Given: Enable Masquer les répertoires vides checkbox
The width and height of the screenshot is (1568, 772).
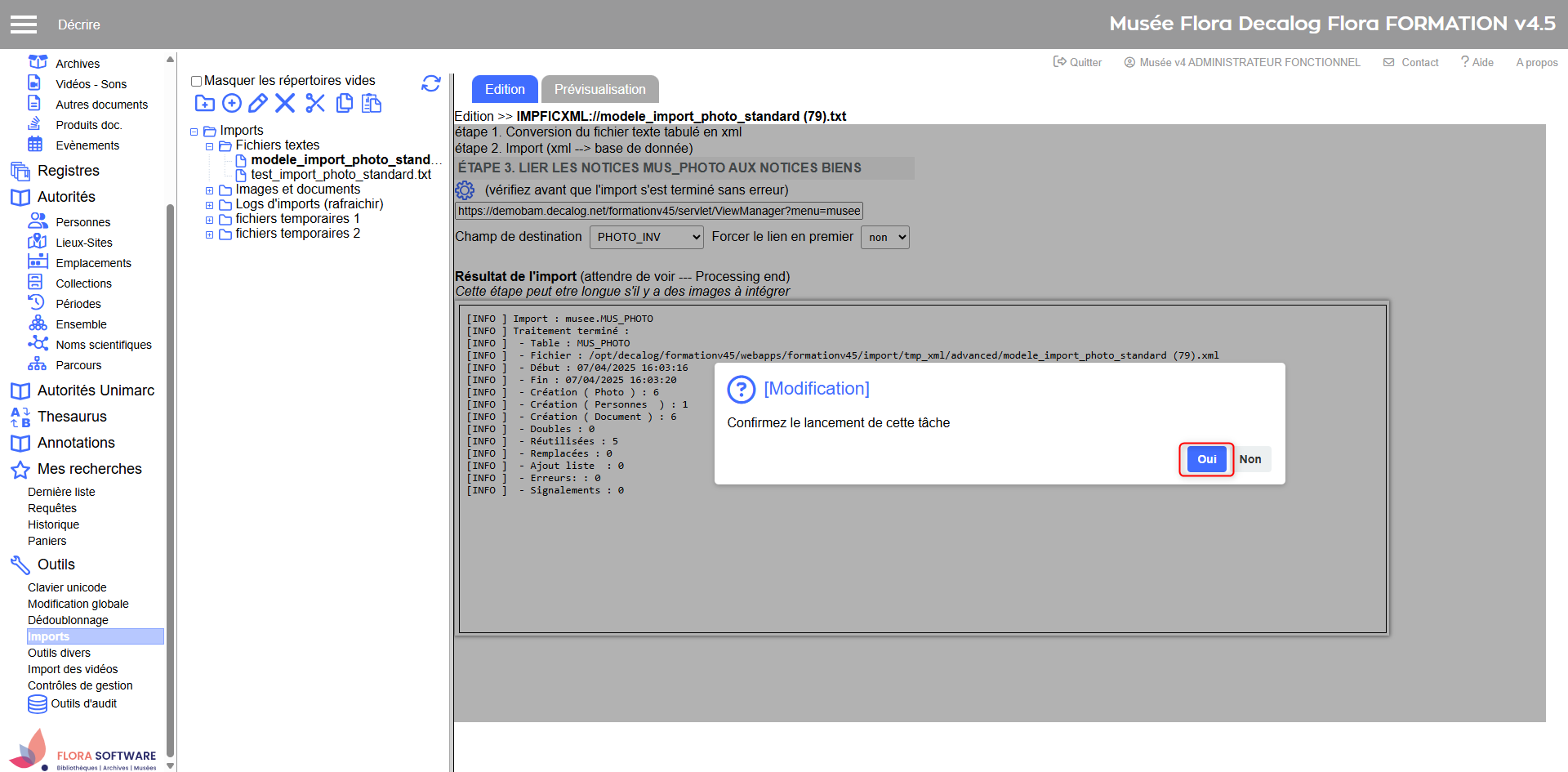Looking at the screenshot, I should click(196, 81).
